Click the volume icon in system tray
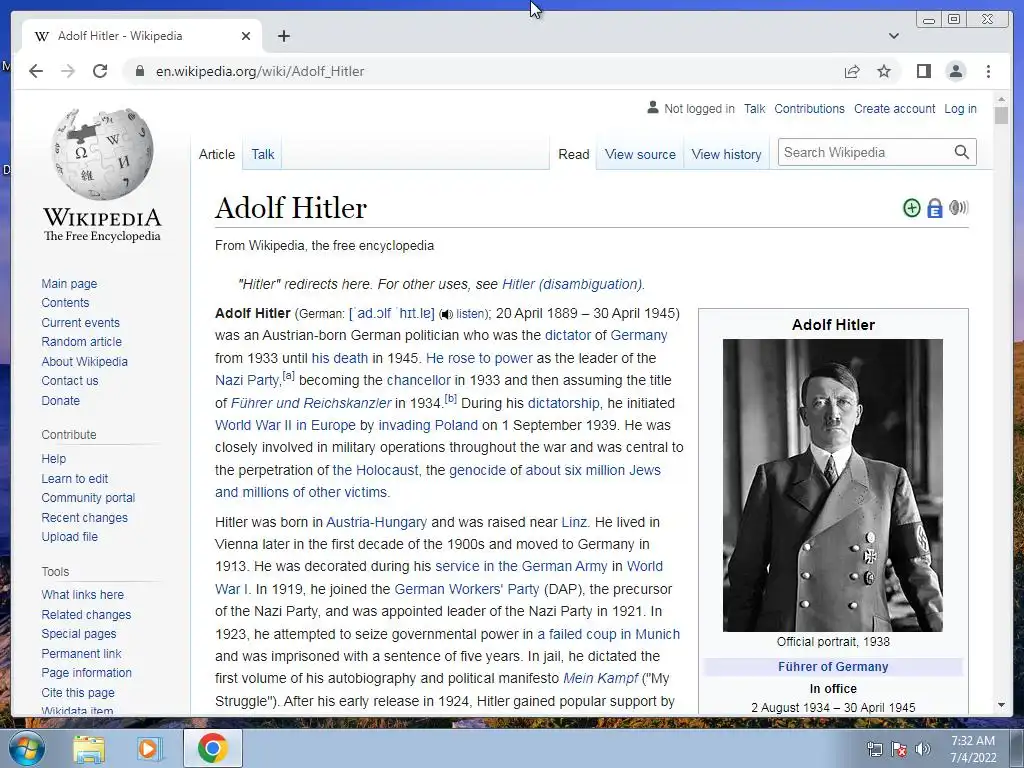 (923, 749)
